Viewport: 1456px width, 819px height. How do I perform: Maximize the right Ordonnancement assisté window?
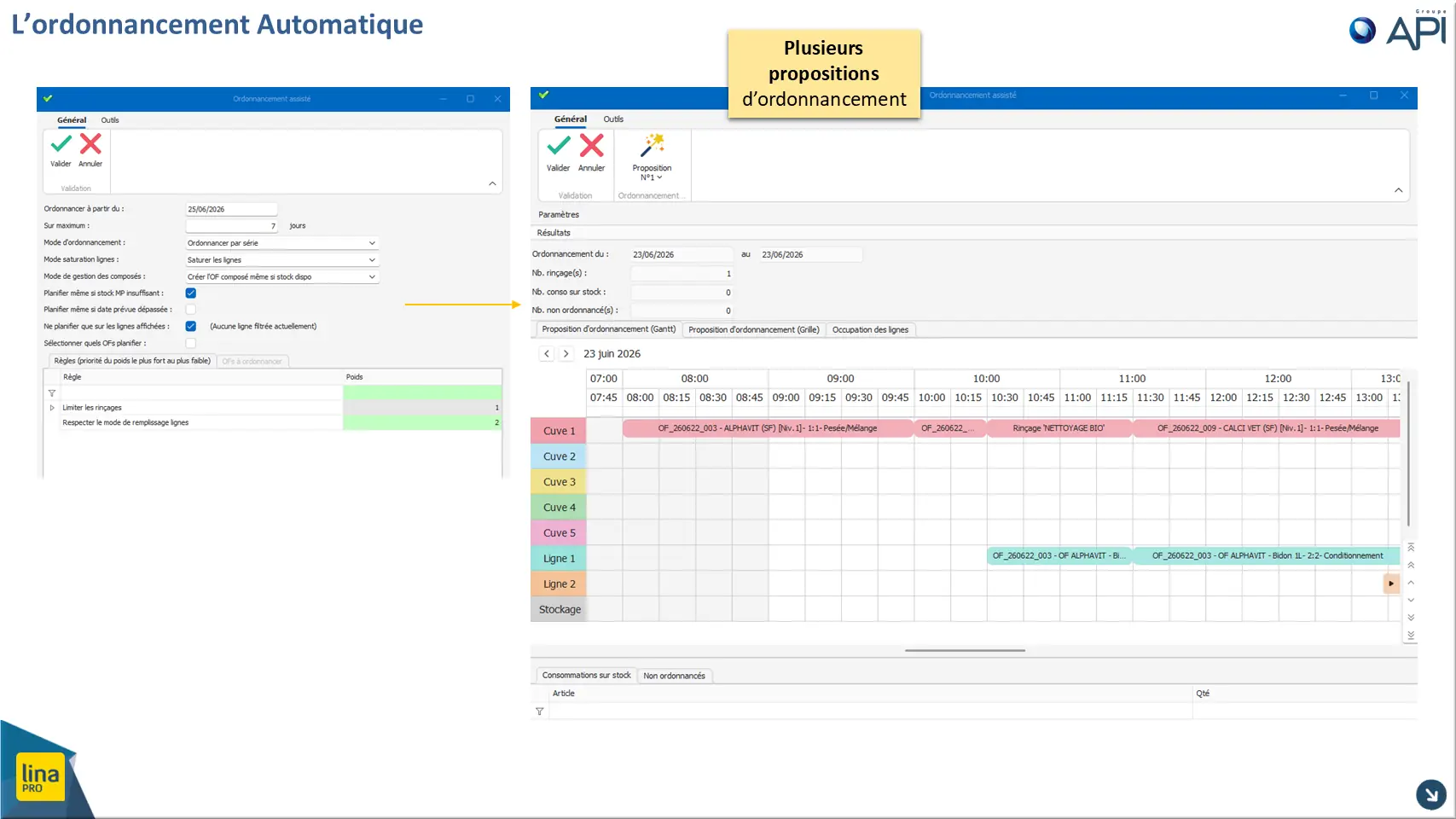coord(1373,96)
